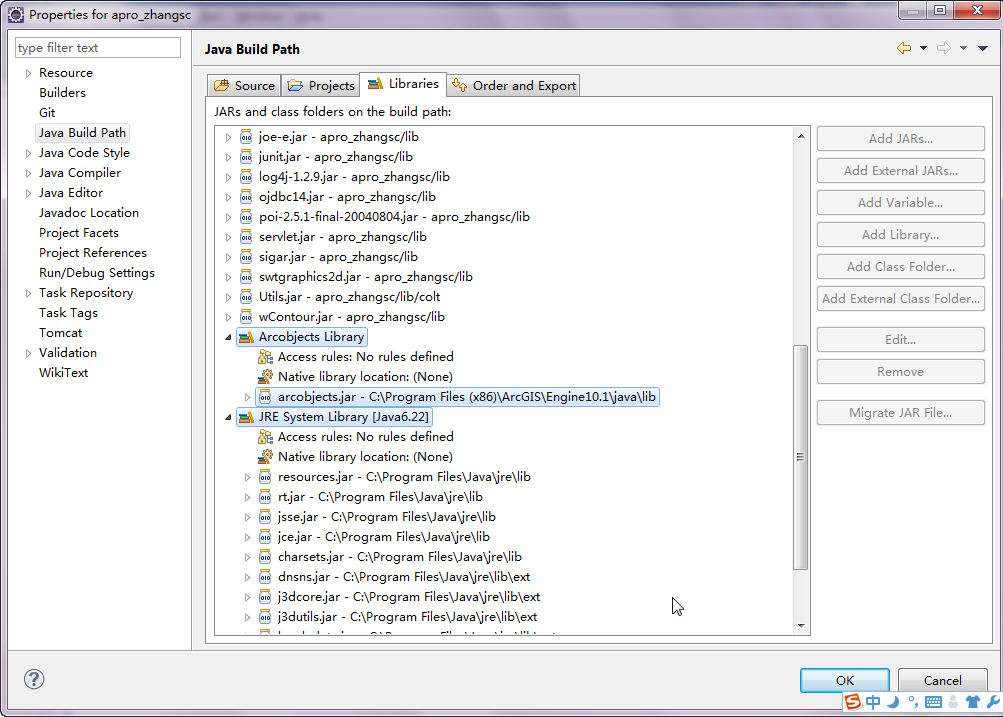Expand the Java Compiler category
Viewport: 1003px width, 717px height.
coord(28,173)
